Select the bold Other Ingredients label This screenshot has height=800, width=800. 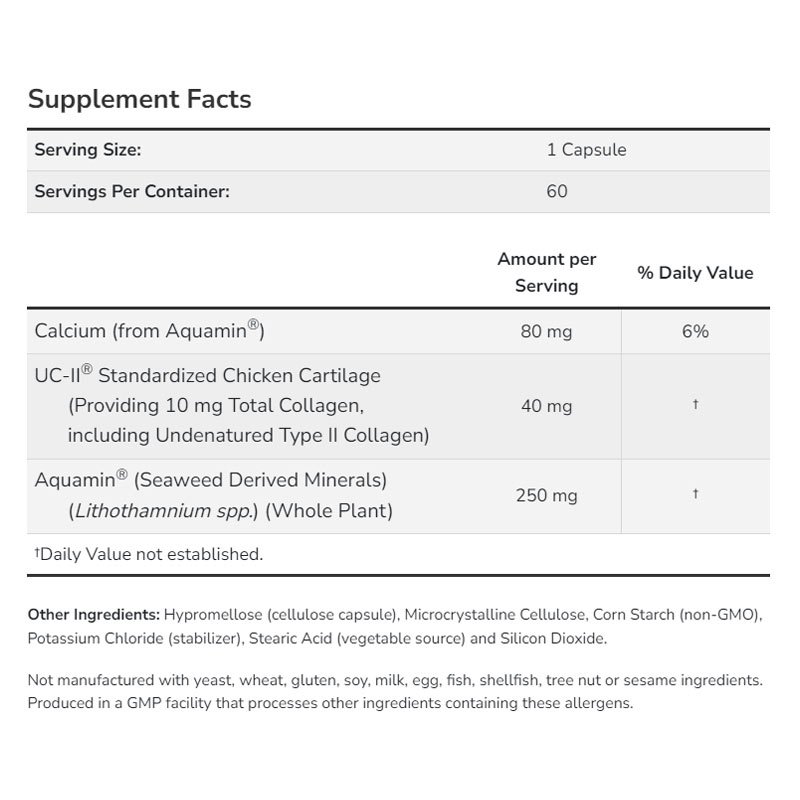coord(93,613)
